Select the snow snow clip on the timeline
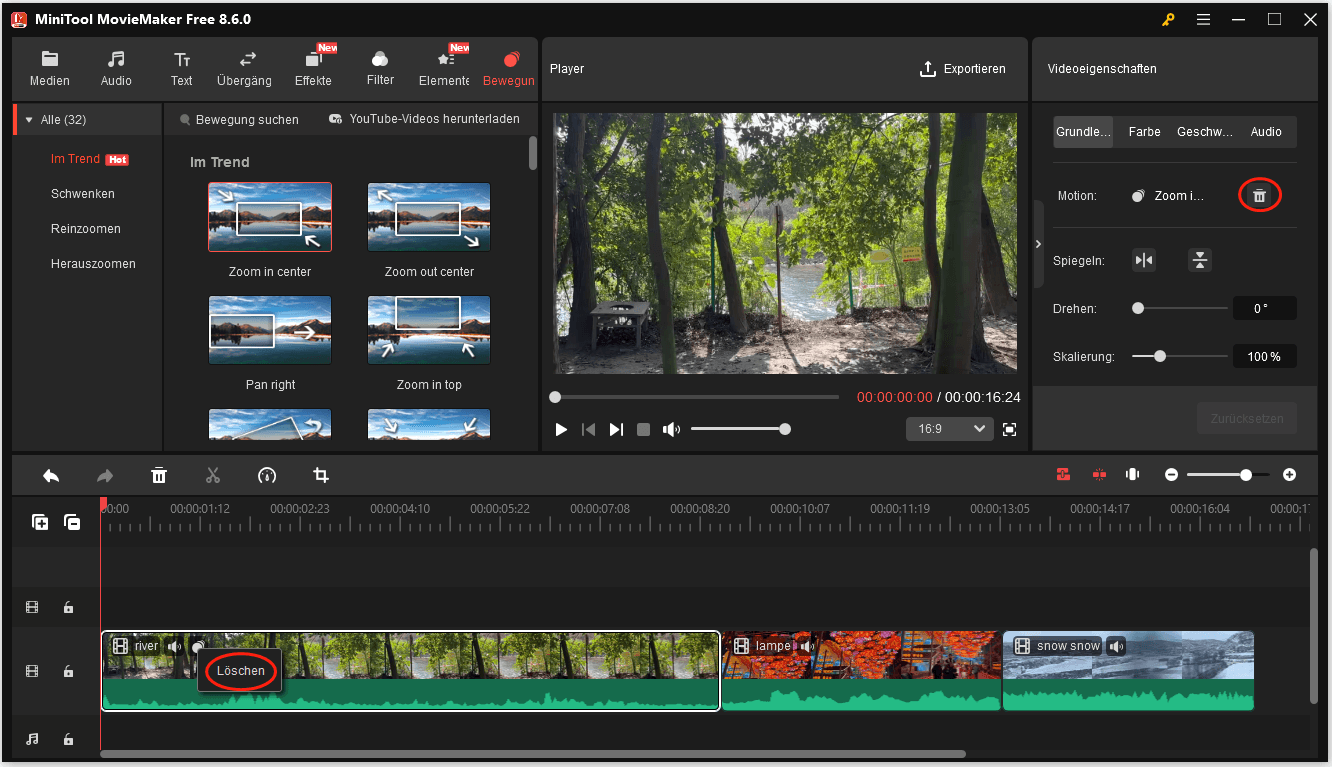 click(1128, 670)
